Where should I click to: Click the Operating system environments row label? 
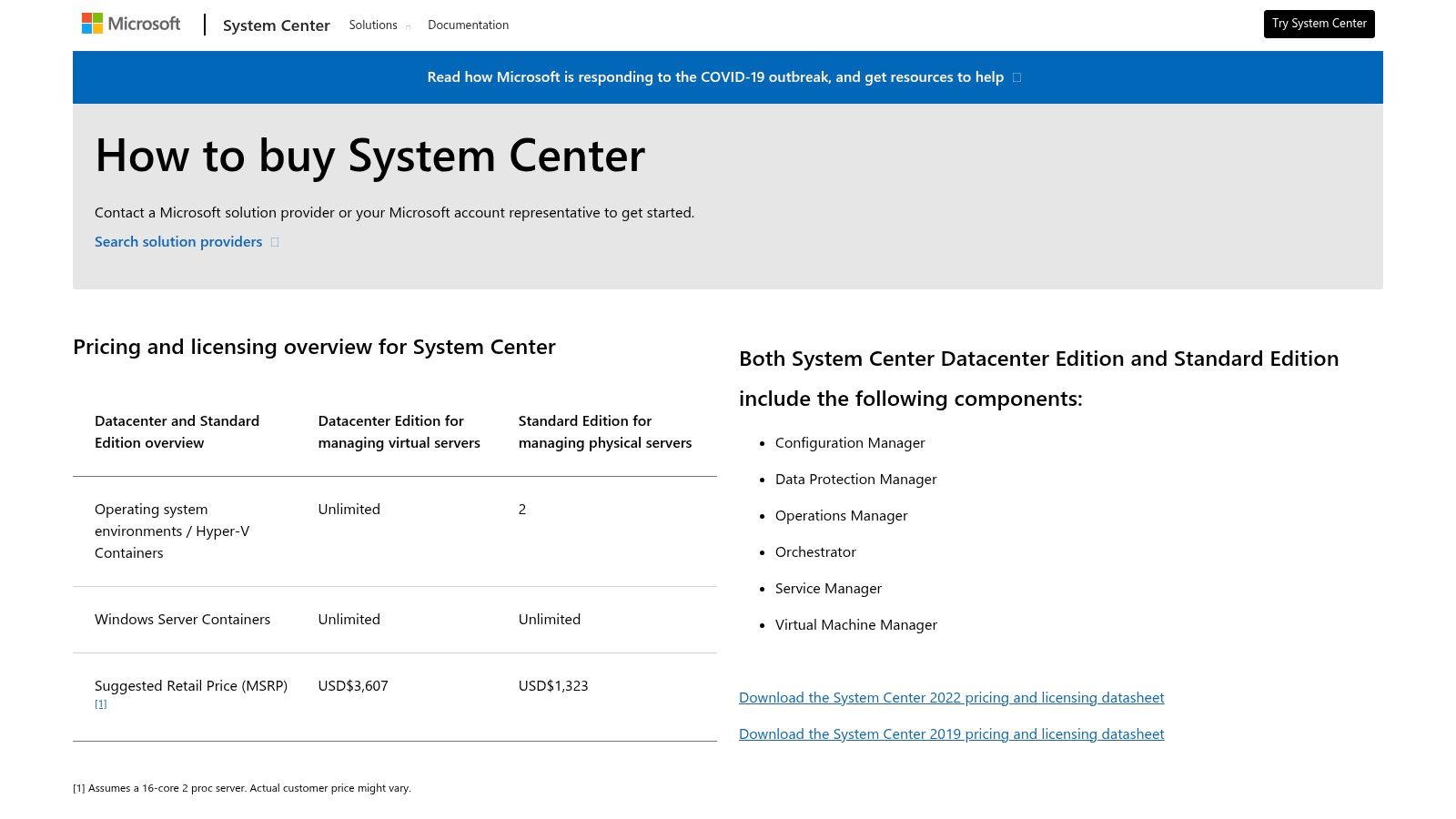(172, 531)
